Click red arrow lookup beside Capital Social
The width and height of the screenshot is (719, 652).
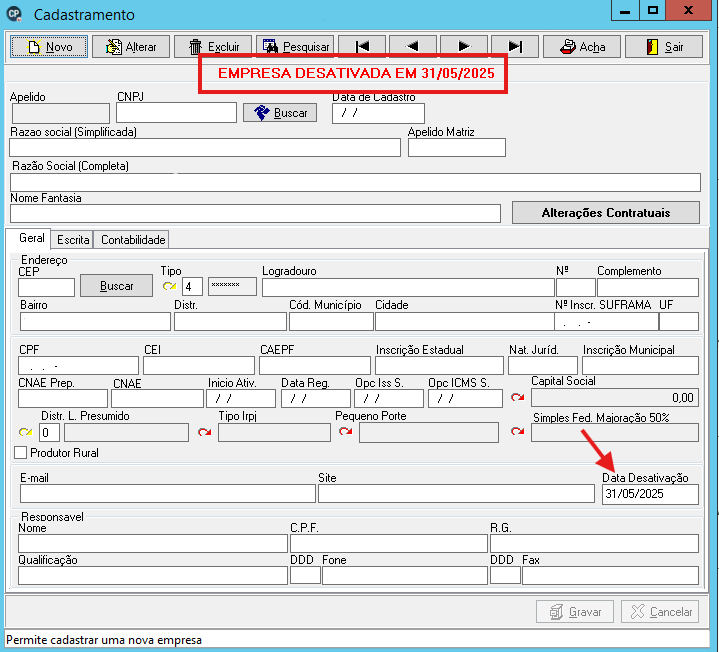(x=518, y=397)
